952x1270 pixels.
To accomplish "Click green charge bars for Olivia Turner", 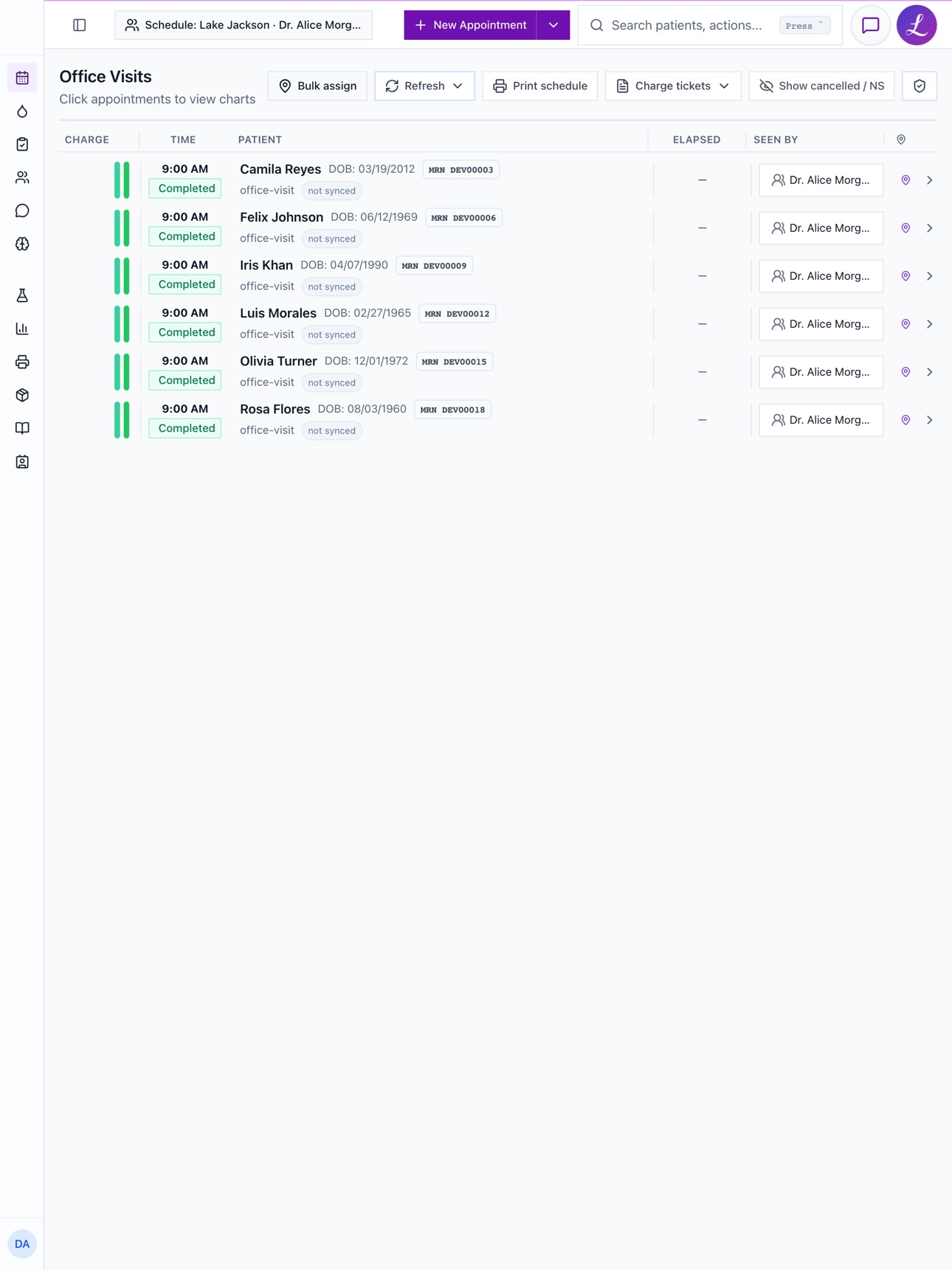I will point(122,372).
